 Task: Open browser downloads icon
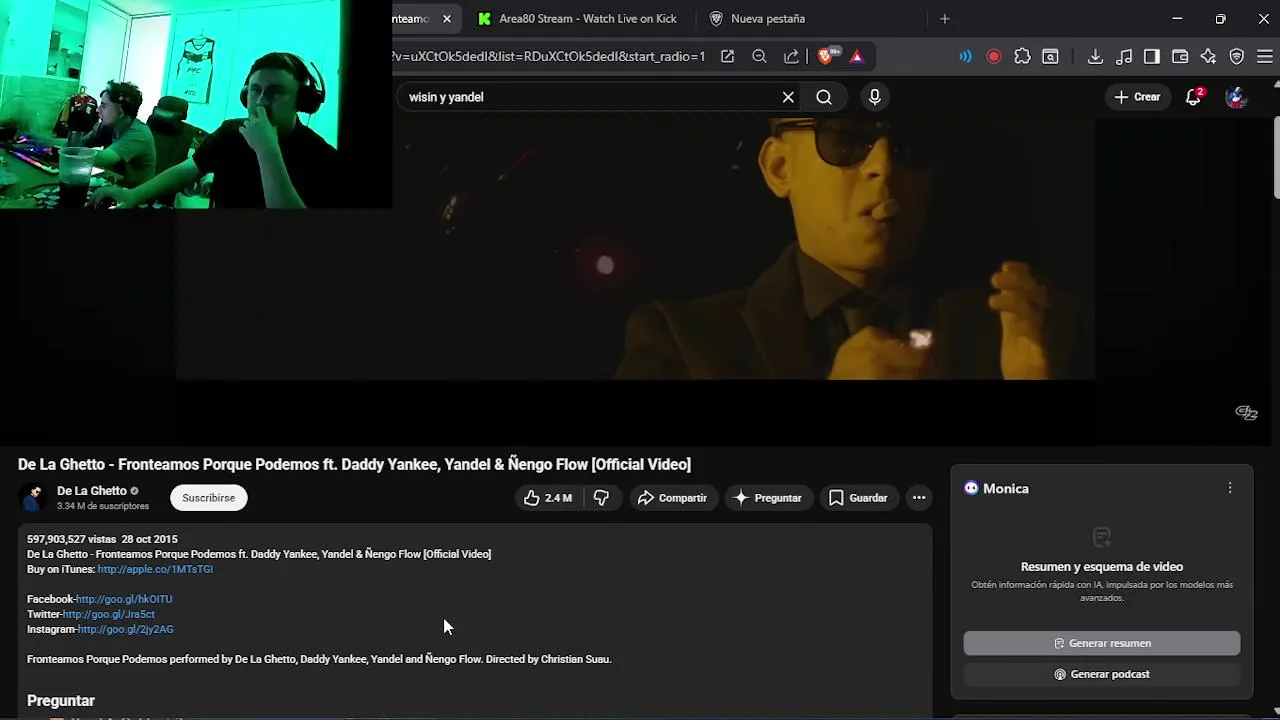[1095, 57]
